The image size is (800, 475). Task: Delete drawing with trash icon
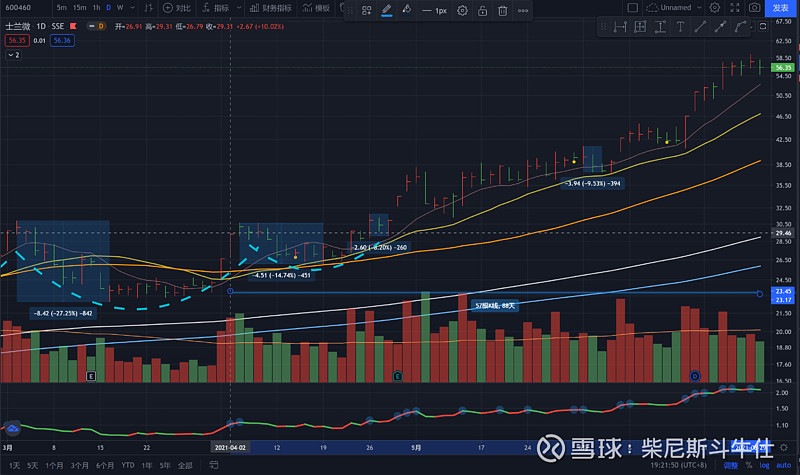pos(503,10)
